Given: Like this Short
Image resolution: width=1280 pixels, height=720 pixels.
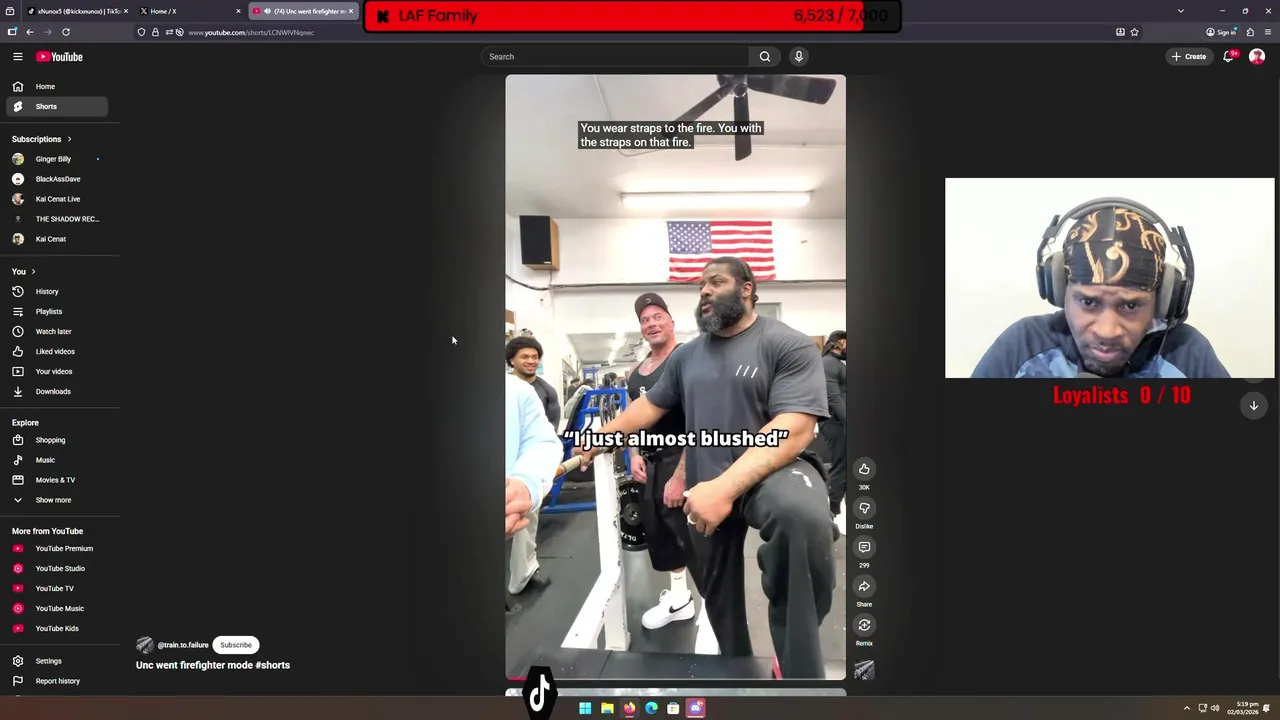Looking at the screenshot, I should tap(864, 469).
